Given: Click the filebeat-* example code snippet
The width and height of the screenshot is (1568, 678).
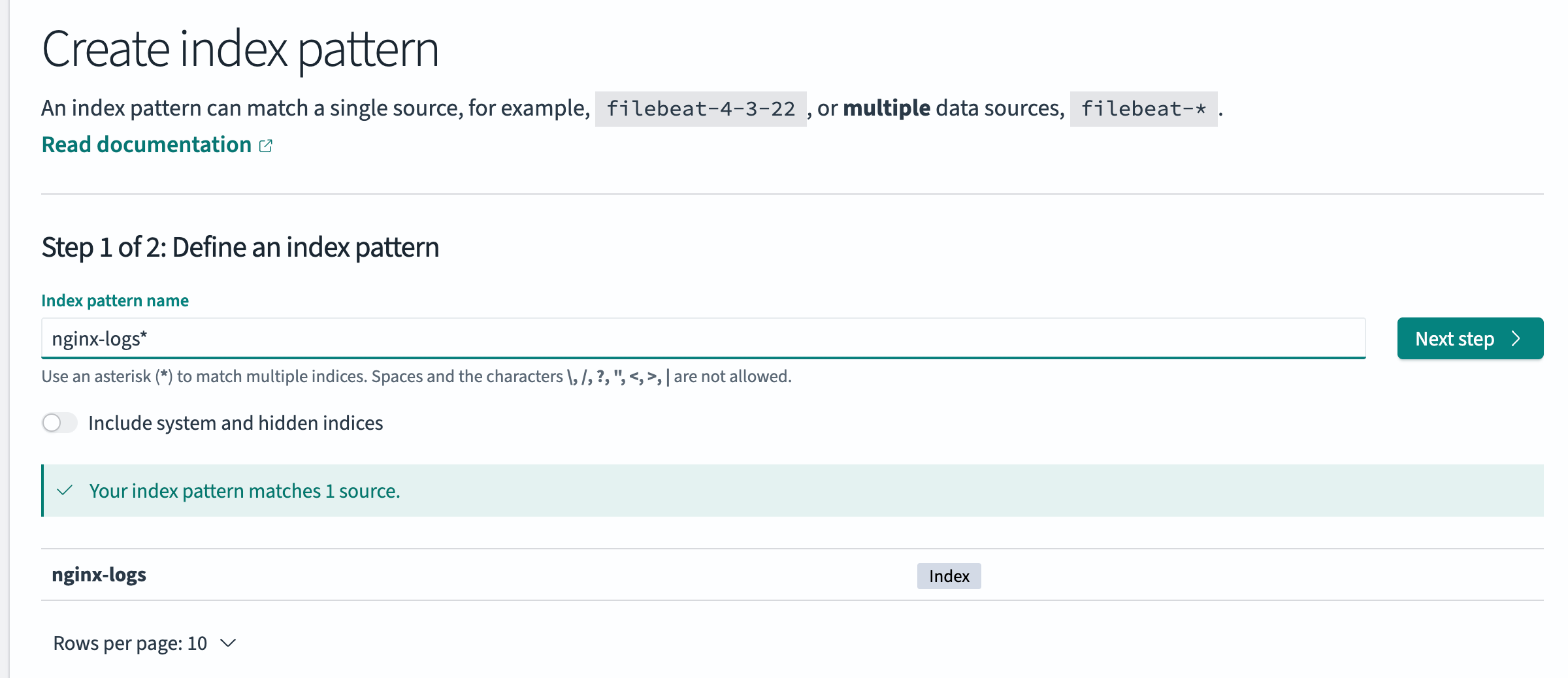Looking at the screenshot, I should (1143, 109).
